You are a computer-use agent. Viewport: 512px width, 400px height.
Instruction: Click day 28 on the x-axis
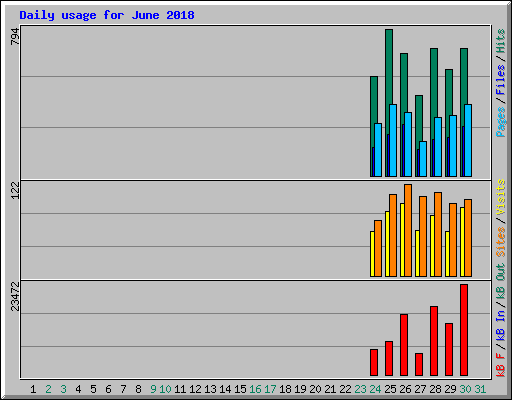click(x=435, y=389)
